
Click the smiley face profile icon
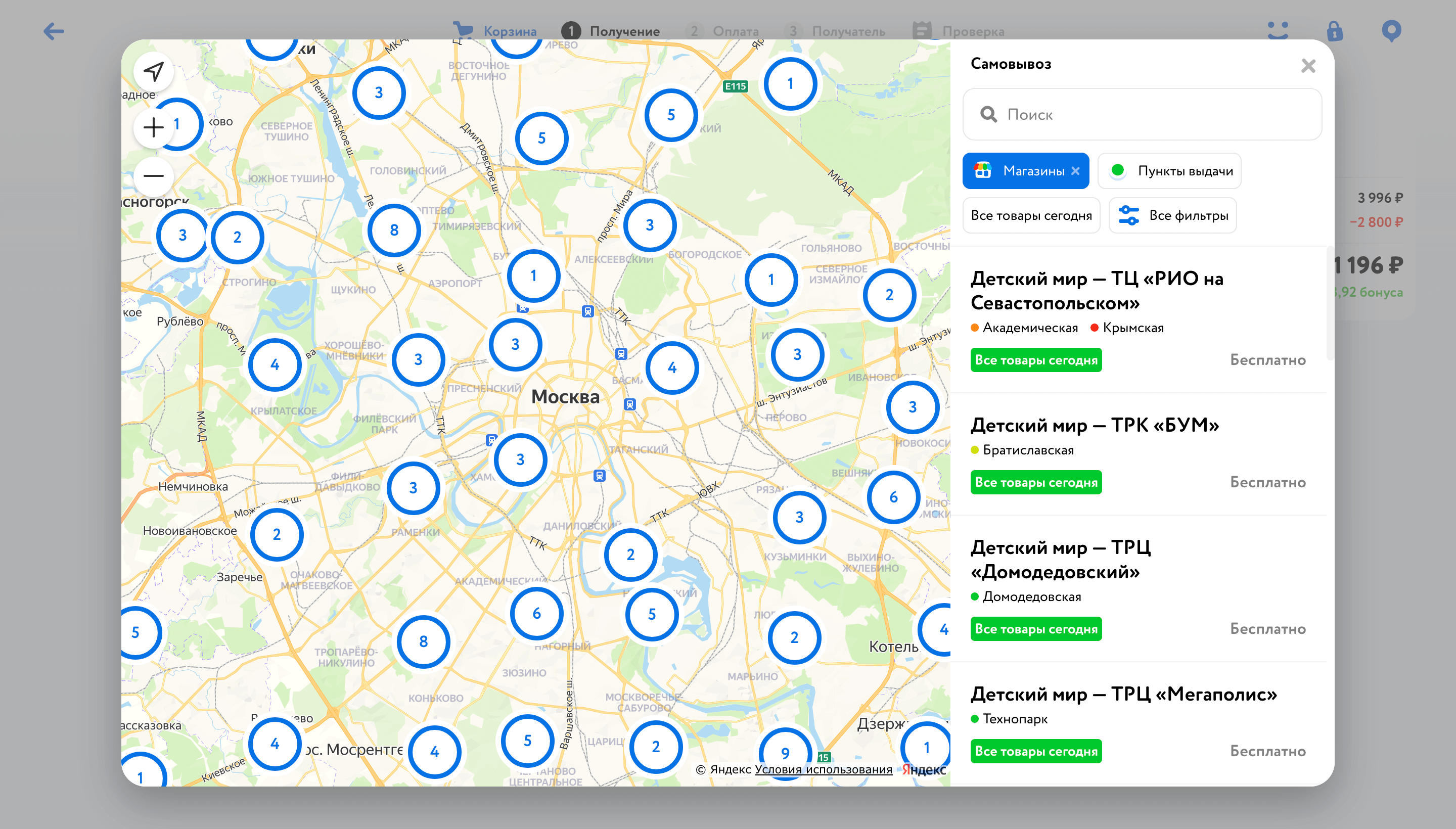coord(1278,31)
